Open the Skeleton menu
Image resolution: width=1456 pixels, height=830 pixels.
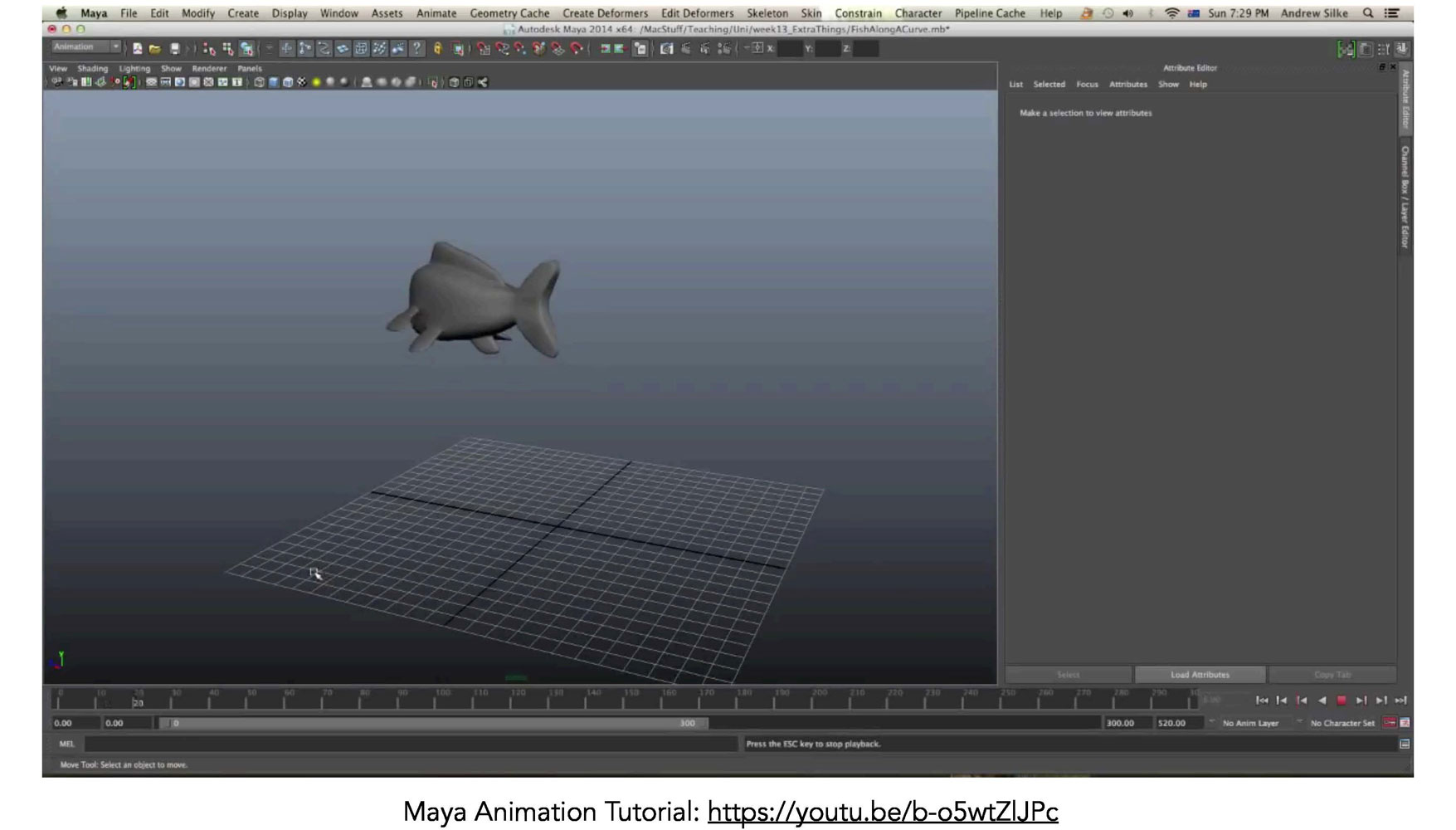(x=767, y=13)
